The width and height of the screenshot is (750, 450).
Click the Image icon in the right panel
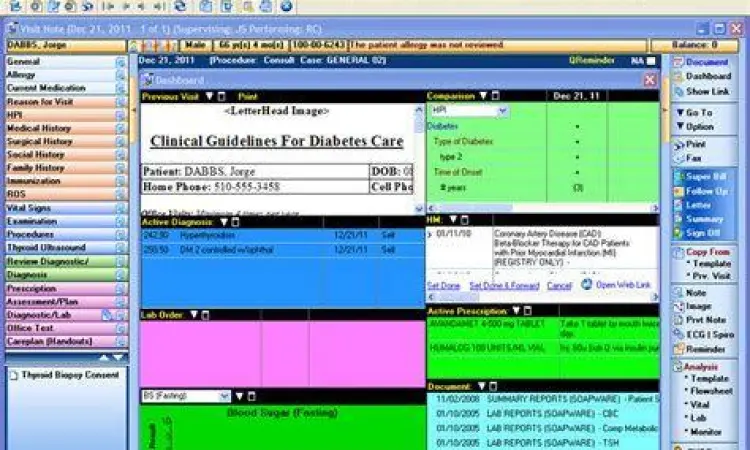[x=678, y=307]
